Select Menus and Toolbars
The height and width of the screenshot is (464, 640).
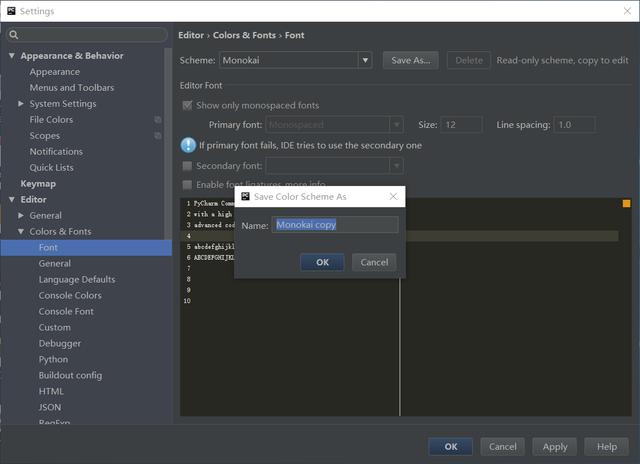click(x=72, y=88)
